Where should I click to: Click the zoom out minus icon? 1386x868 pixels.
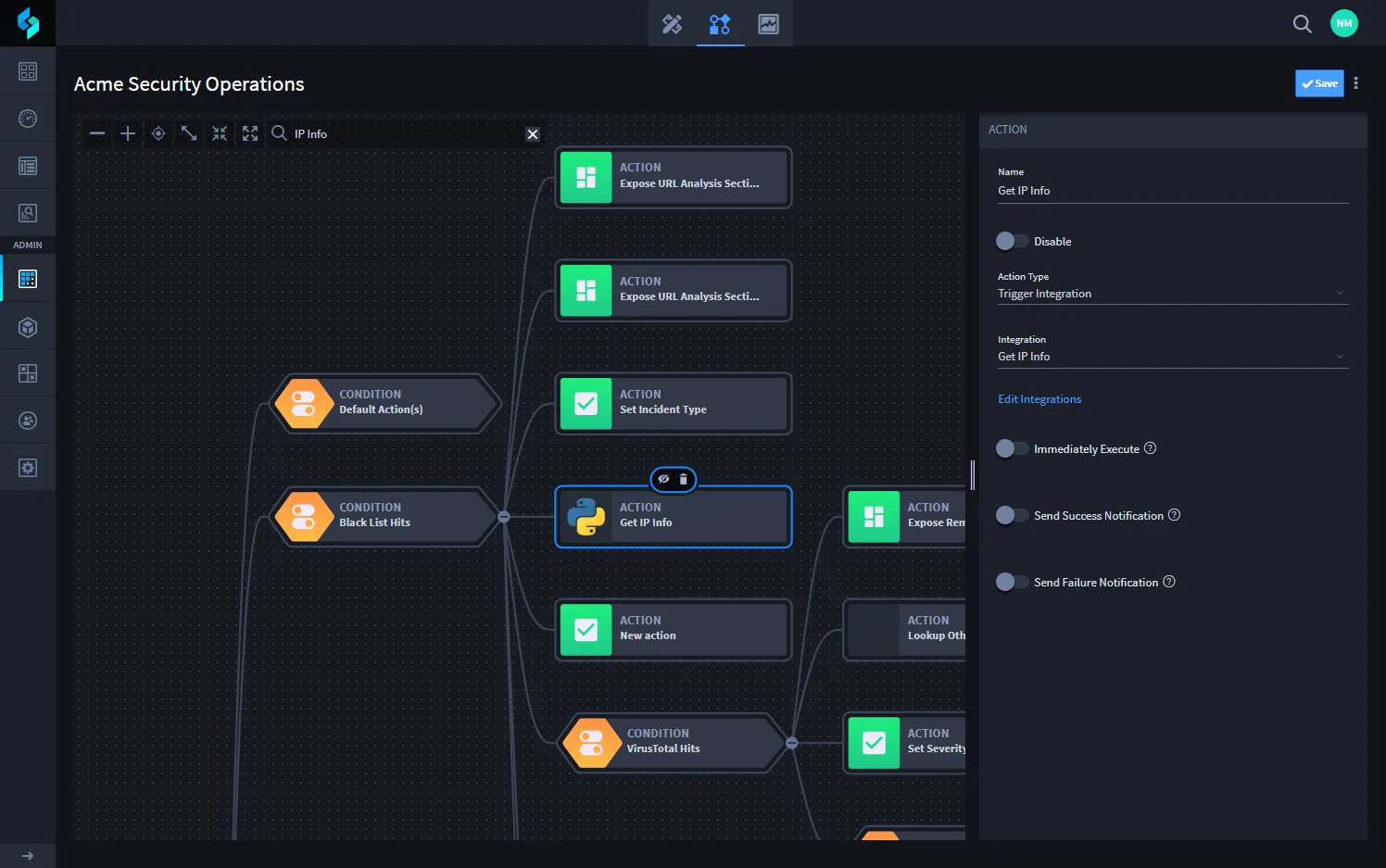tap(97, 133)
